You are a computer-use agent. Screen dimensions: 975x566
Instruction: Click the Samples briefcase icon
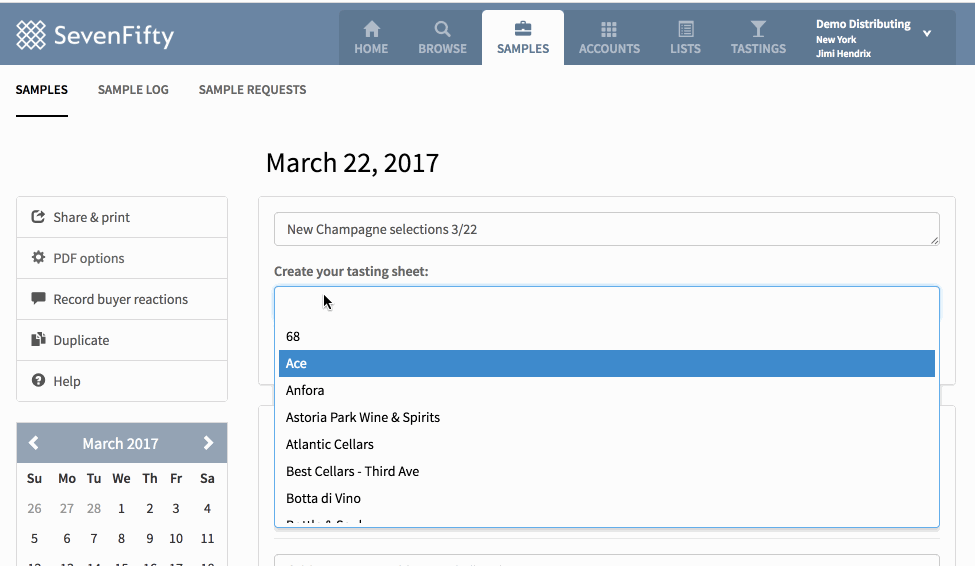click(x=523, y=29)
